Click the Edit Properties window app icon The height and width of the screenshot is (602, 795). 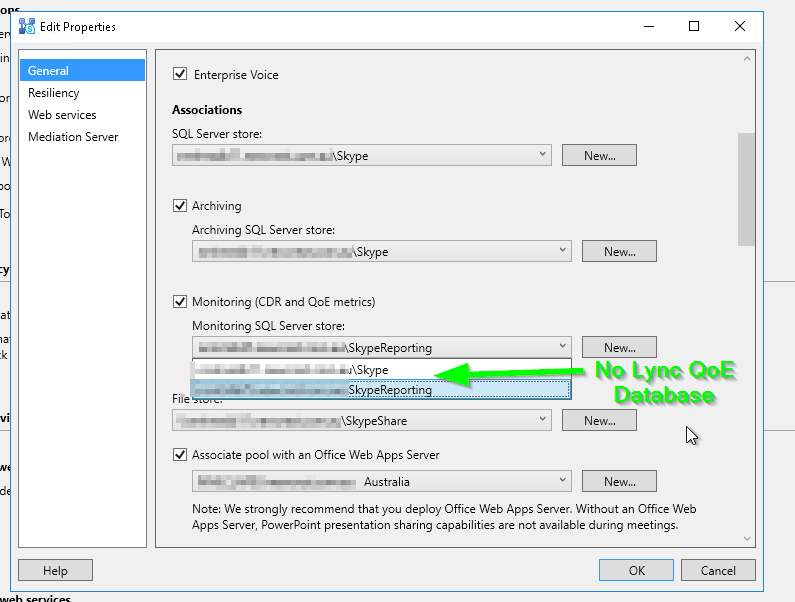pos(26,26)
